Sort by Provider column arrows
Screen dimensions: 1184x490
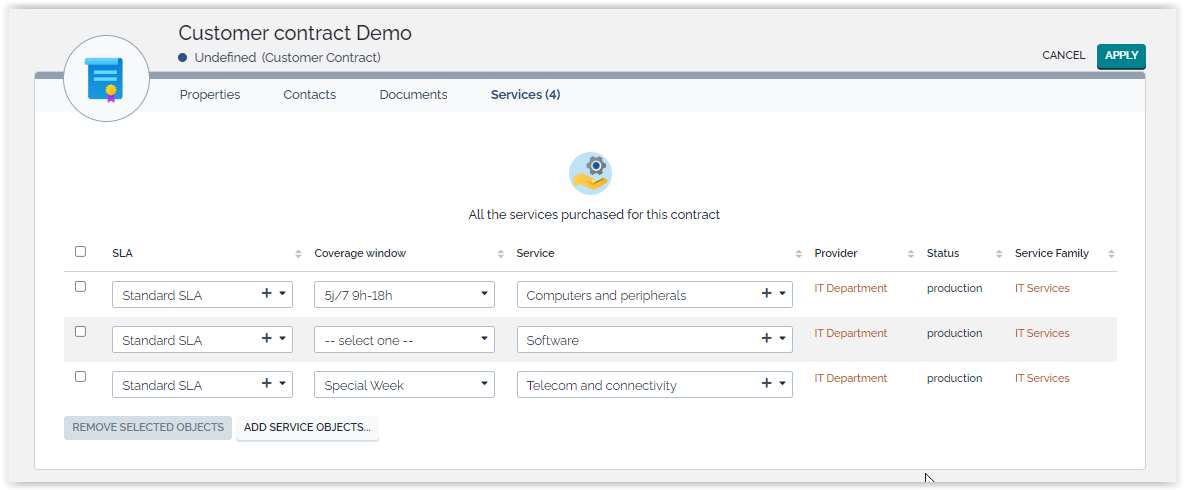pos(910,254)
